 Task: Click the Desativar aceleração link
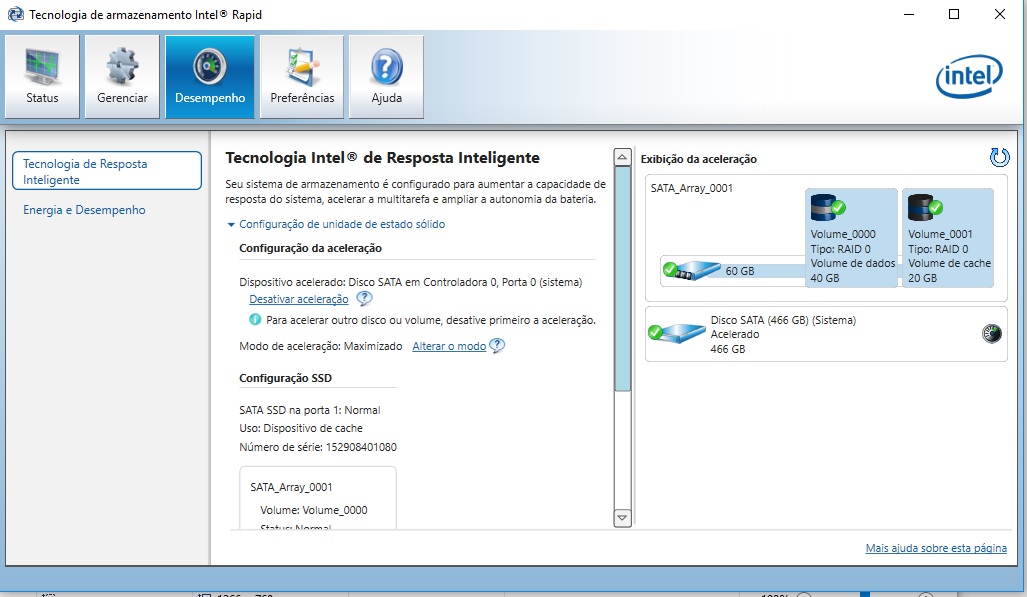[299, 299]
